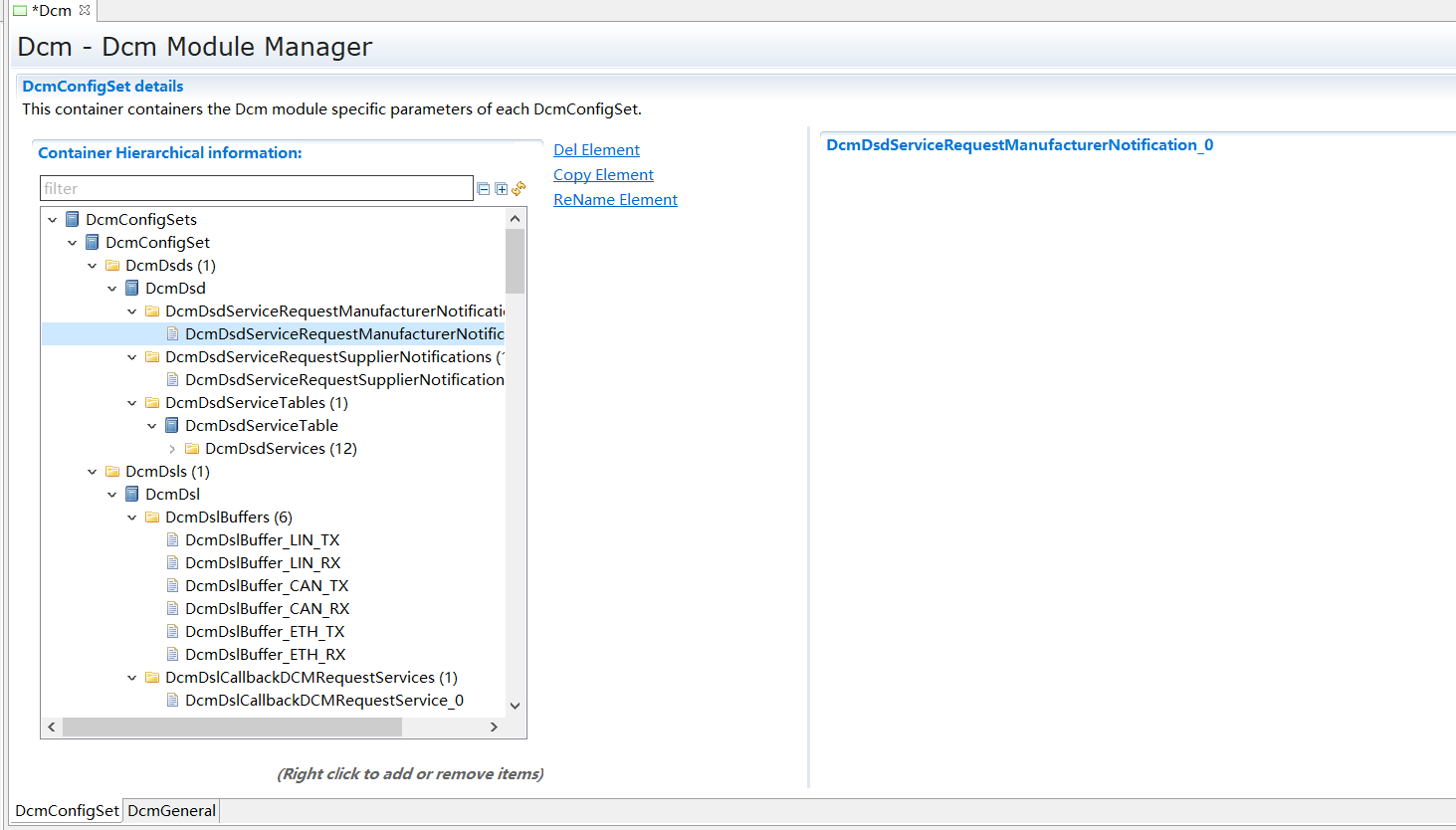
Task: Click the ReName Element link
Action: point(615,200)
